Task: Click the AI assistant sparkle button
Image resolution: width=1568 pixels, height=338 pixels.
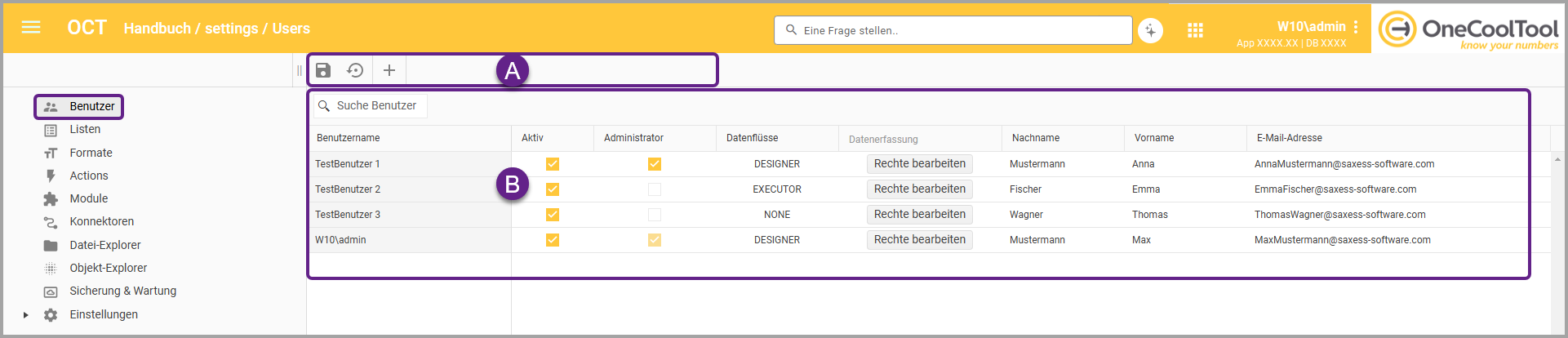Action: (1150, 30)
